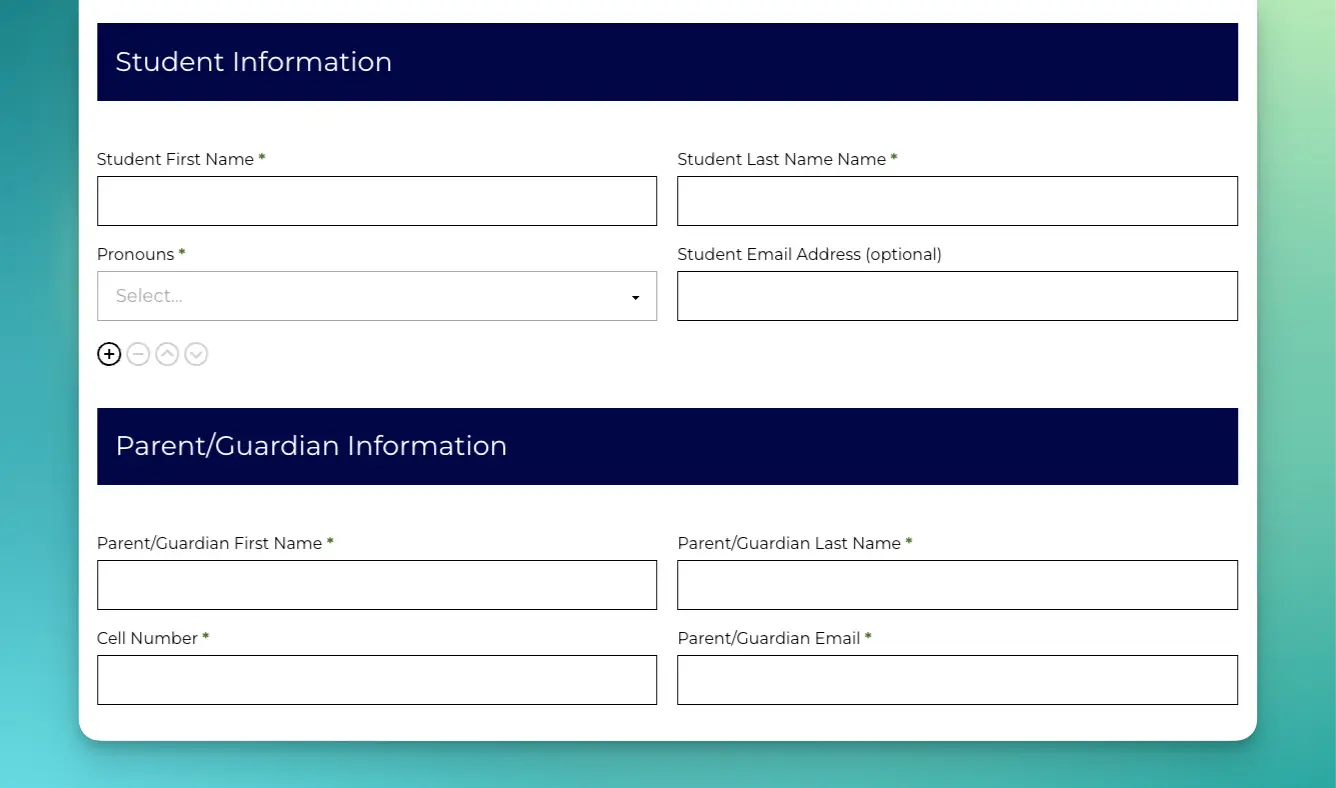Image resolution: width=1336 pixels, height=788 pixels.
Task: Focus the Student First Name input box
Action: point(376,201)
